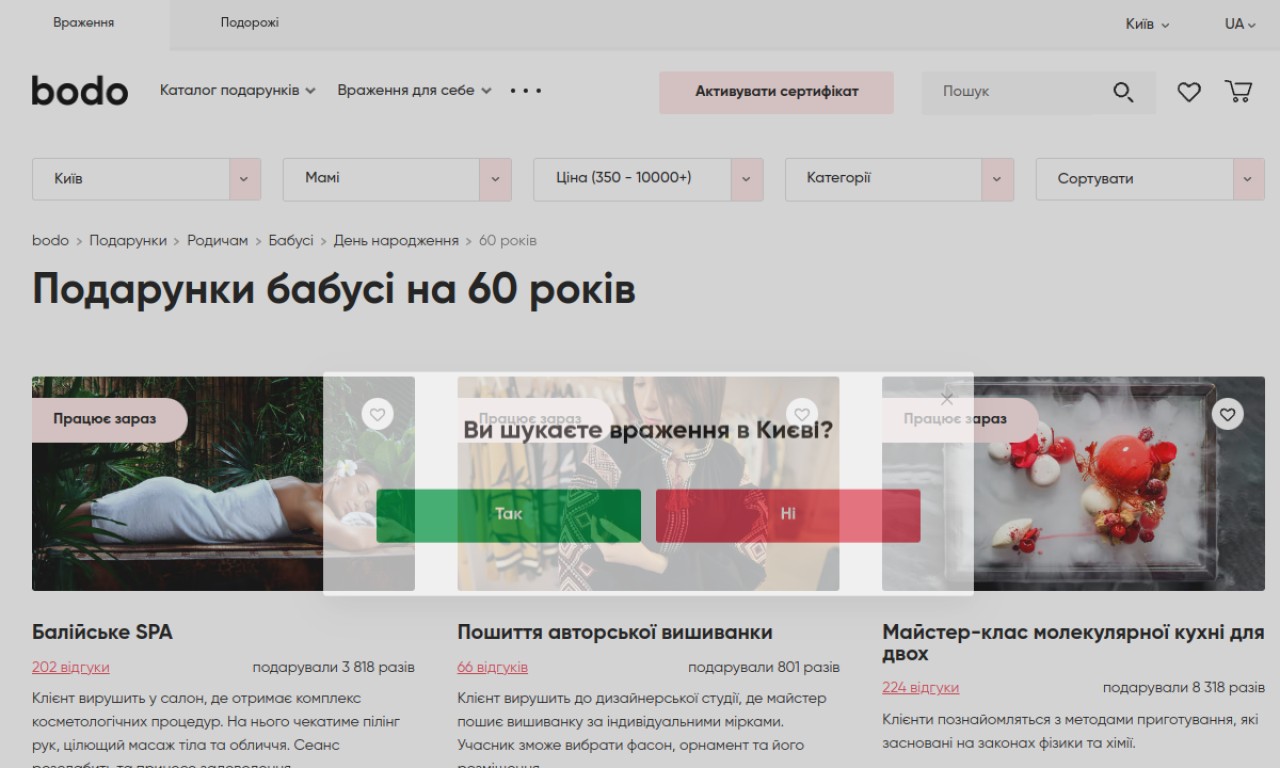Image resolution: width=1280 pixels, height=768 pixels.
Task: Decline with the red Ні button
Action: click(788, 515)
